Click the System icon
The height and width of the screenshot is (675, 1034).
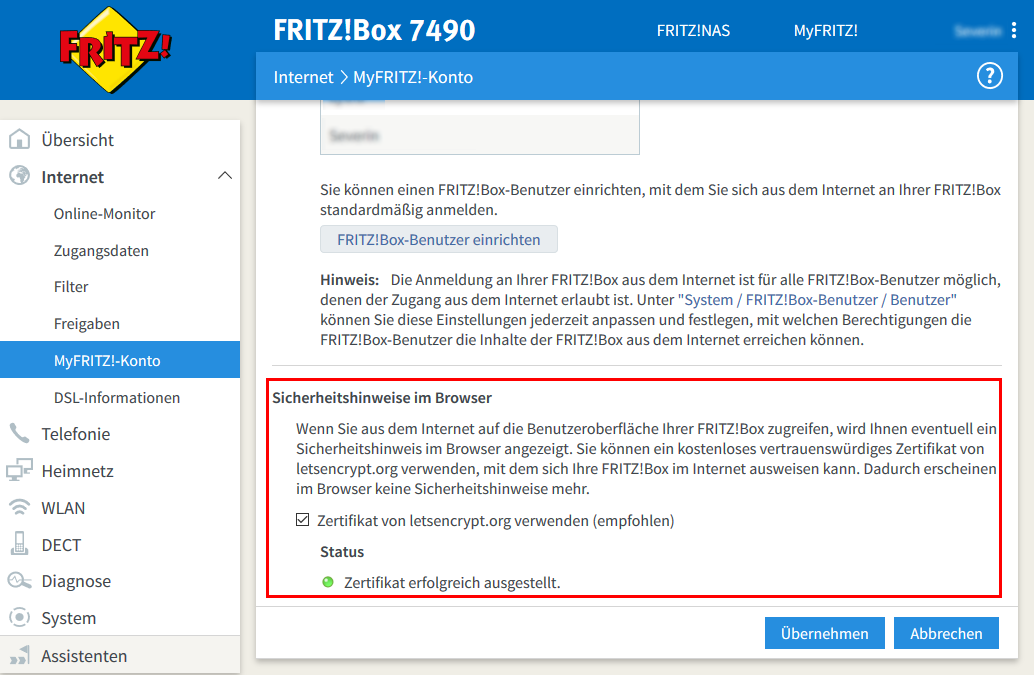pos(19,618)
